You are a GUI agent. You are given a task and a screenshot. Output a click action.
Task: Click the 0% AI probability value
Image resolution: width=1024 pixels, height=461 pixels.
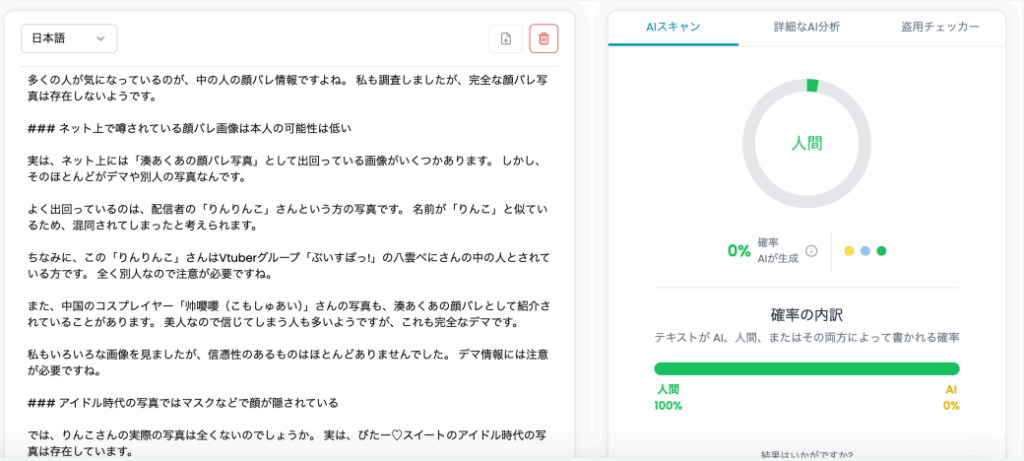(738, 251)
